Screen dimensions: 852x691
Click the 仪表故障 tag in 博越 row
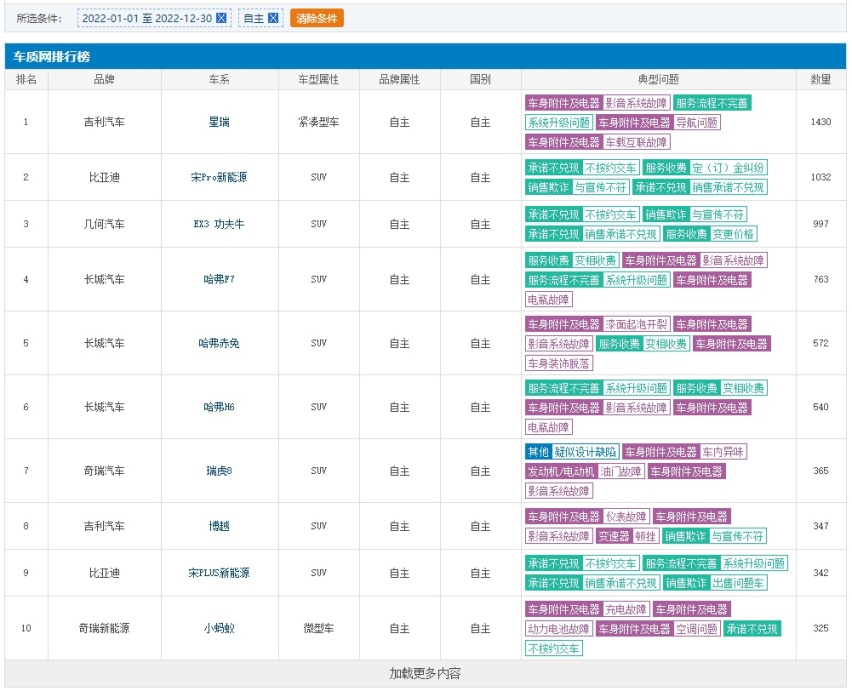pos(626,517)
